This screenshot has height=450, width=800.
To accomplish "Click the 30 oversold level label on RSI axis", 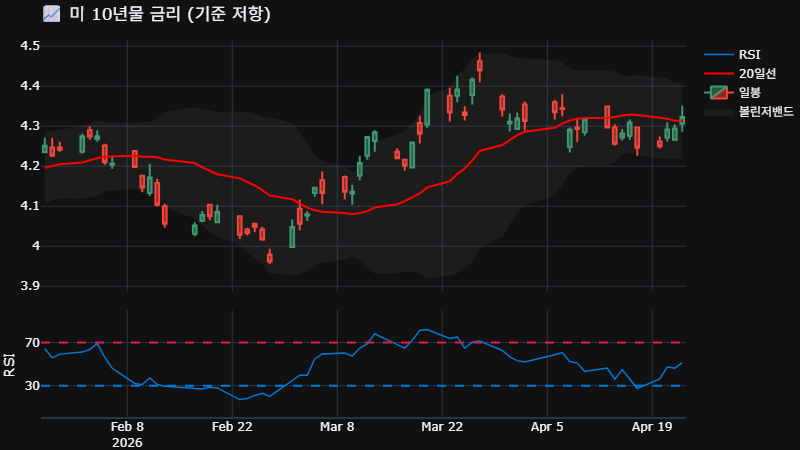I will click(32, 386).
